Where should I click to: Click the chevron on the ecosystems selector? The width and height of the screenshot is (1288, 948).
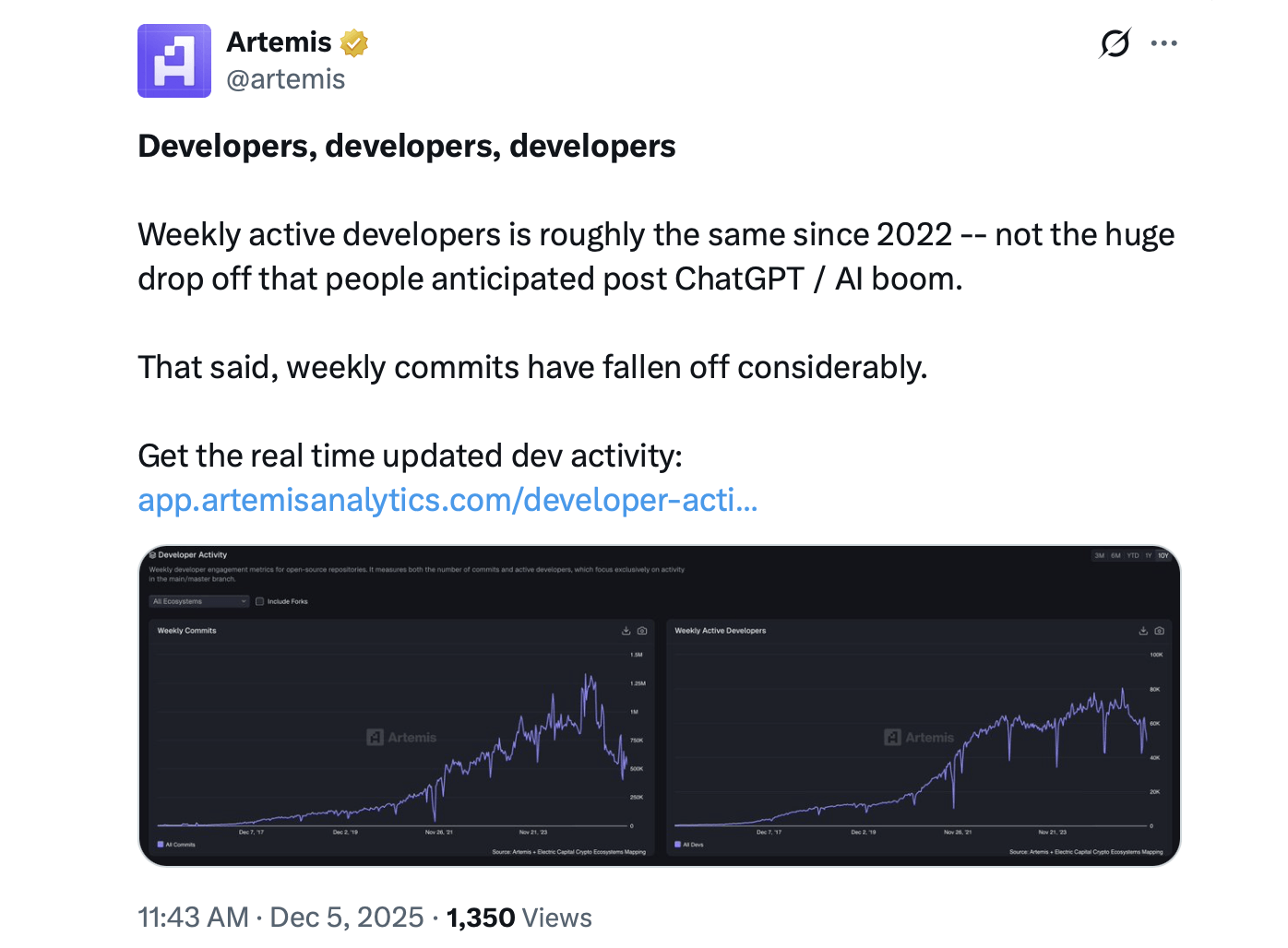242,600
